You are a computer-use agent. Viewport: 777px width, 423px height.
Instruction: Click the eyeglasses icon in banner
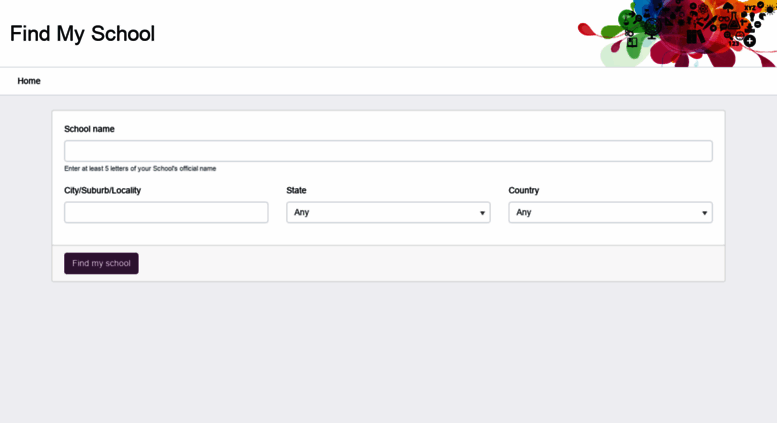coord(723,18)
